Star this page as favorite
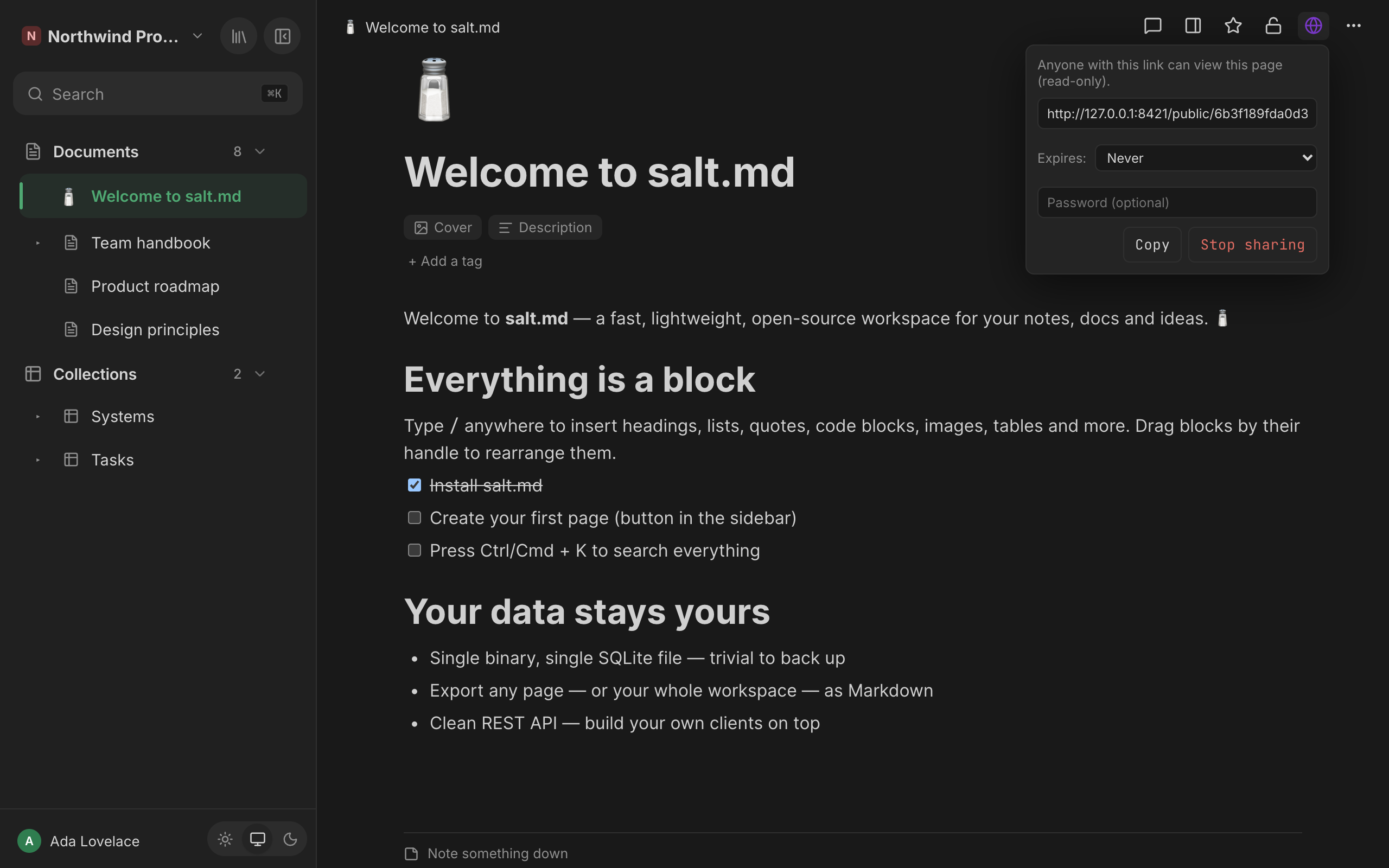1389x868 pixels. pyautogui.click(x=1233, y=26)
